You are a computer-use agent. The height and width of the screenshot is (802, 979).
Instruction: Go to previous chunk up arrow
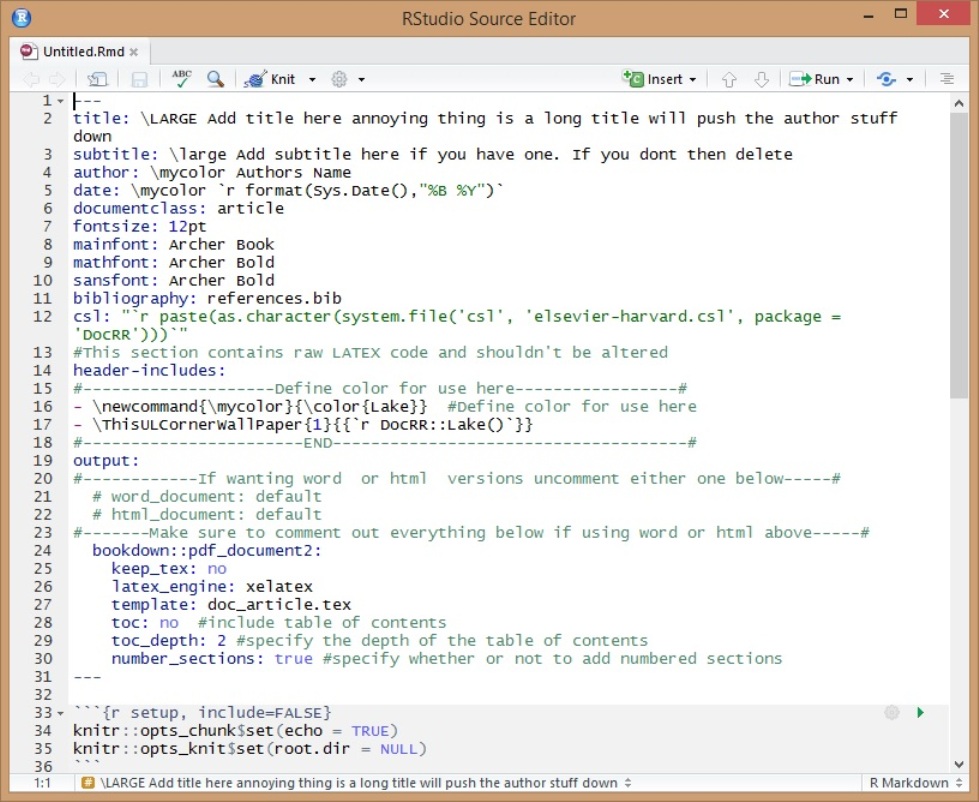(729, 79)
